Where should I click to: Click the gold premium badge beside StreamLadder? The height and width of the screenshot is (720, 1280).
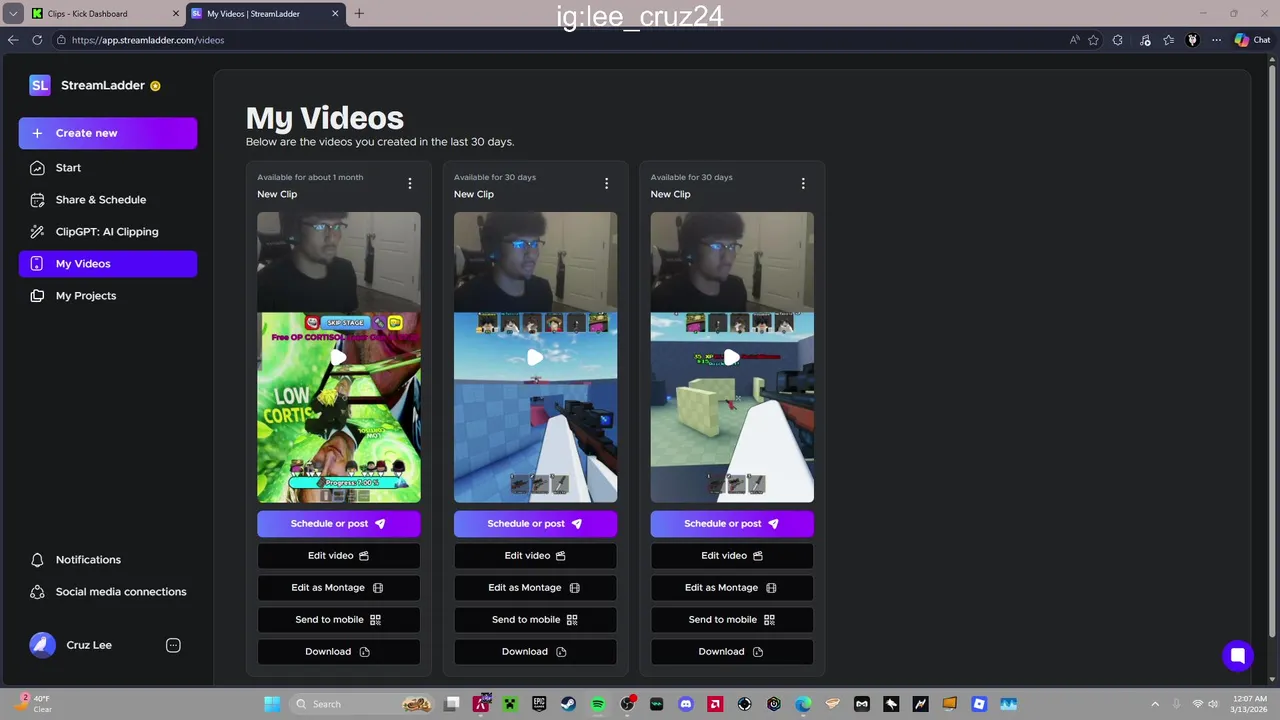click(155, 86)
